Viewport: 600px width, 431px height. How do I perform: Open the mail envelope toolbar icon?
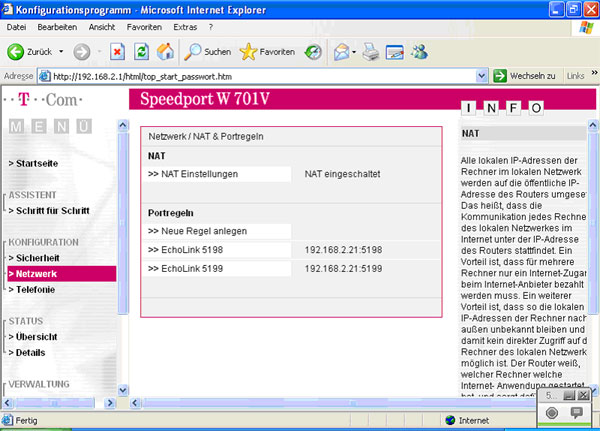(342, 51)
